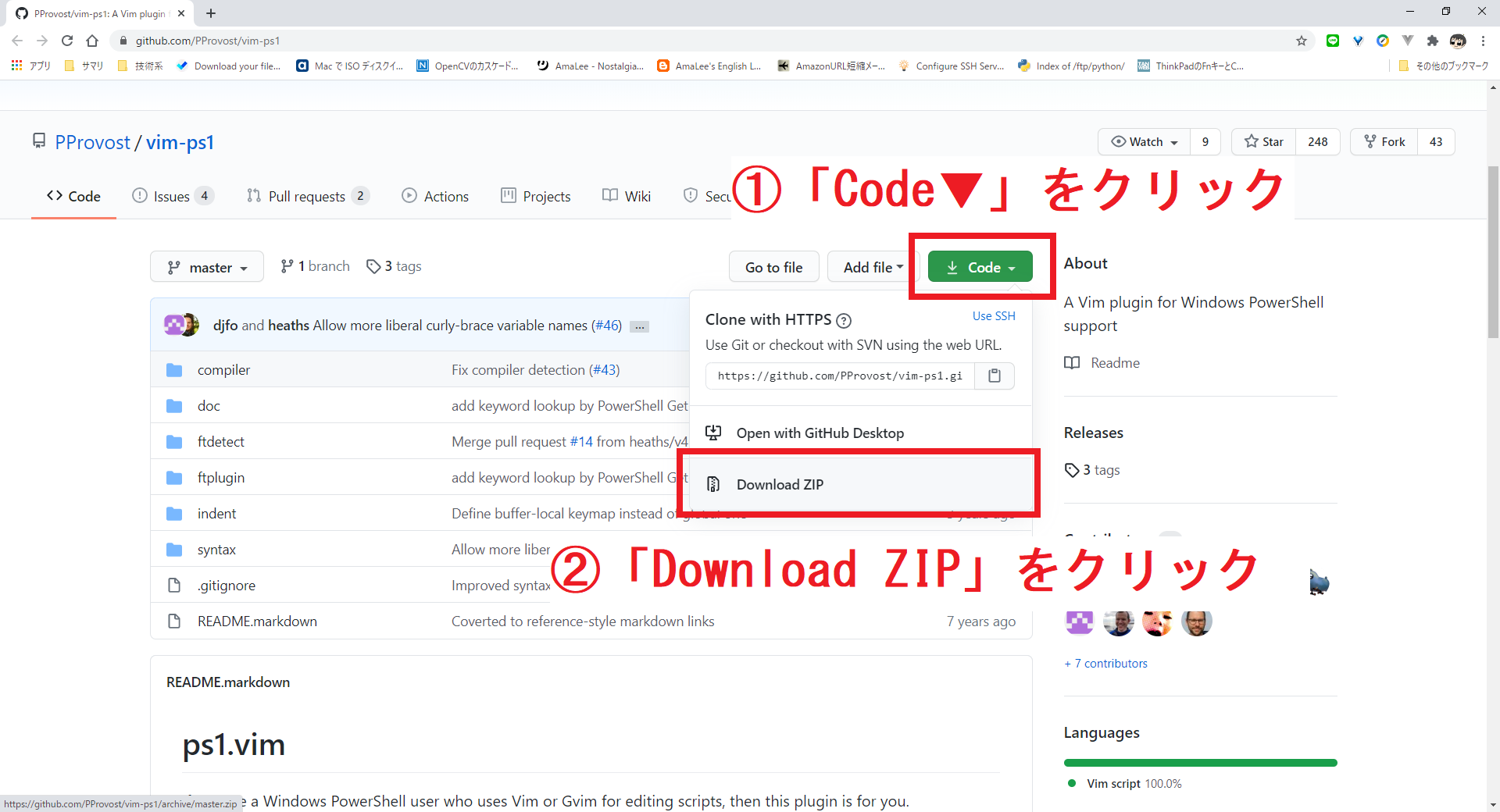Open the Chrome extensions puzzle icon
Screen dimensions: 1500x812
coord(1433,41)
